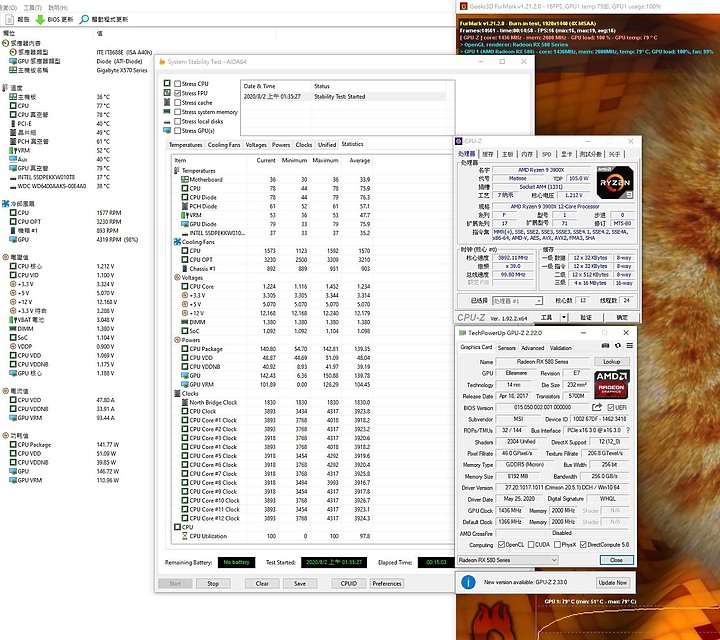Open the Advanced tab in GPU-Z
This screenshot has width=720, height=640.
pos(533,348)
